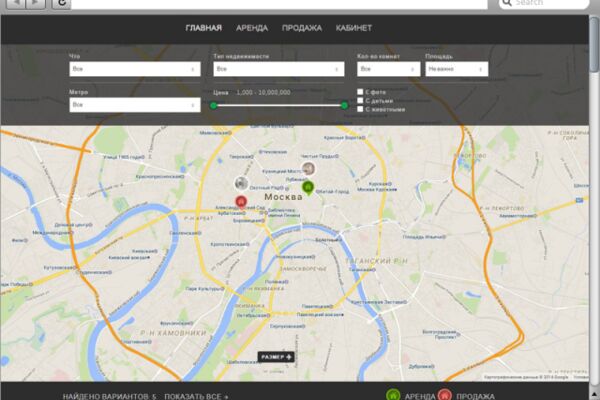Image resolution: width=600 pixels, height=400 pixels.
Task: Click green АРЕНДА legend icon in footer
Action: coord(393,395)
